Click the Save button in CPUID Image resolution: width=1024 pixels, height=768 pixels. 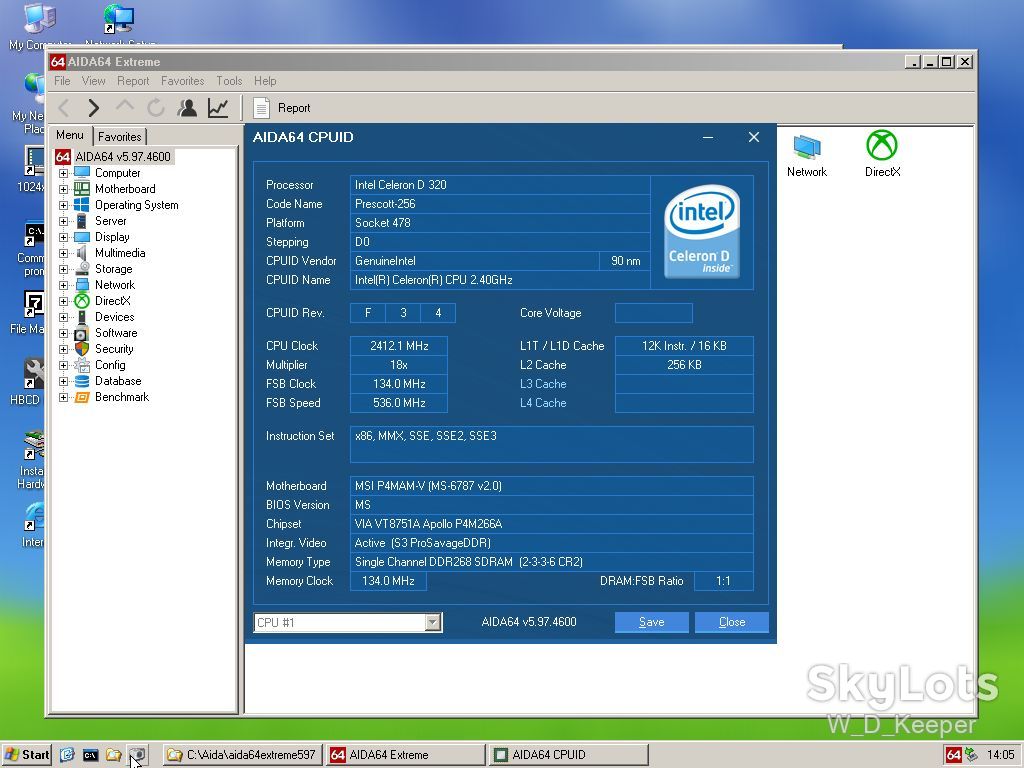(x=651, y=622)
